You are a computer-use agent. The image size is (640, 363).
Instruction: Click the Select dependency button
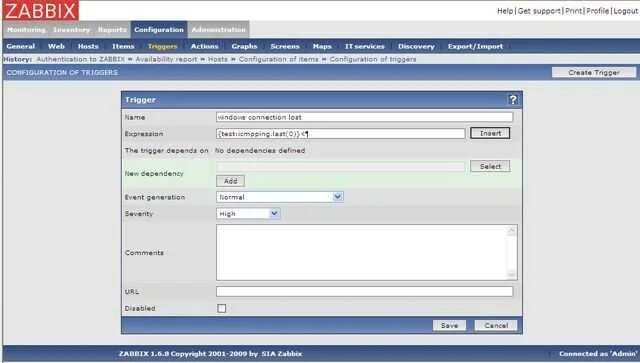point(490,166)
